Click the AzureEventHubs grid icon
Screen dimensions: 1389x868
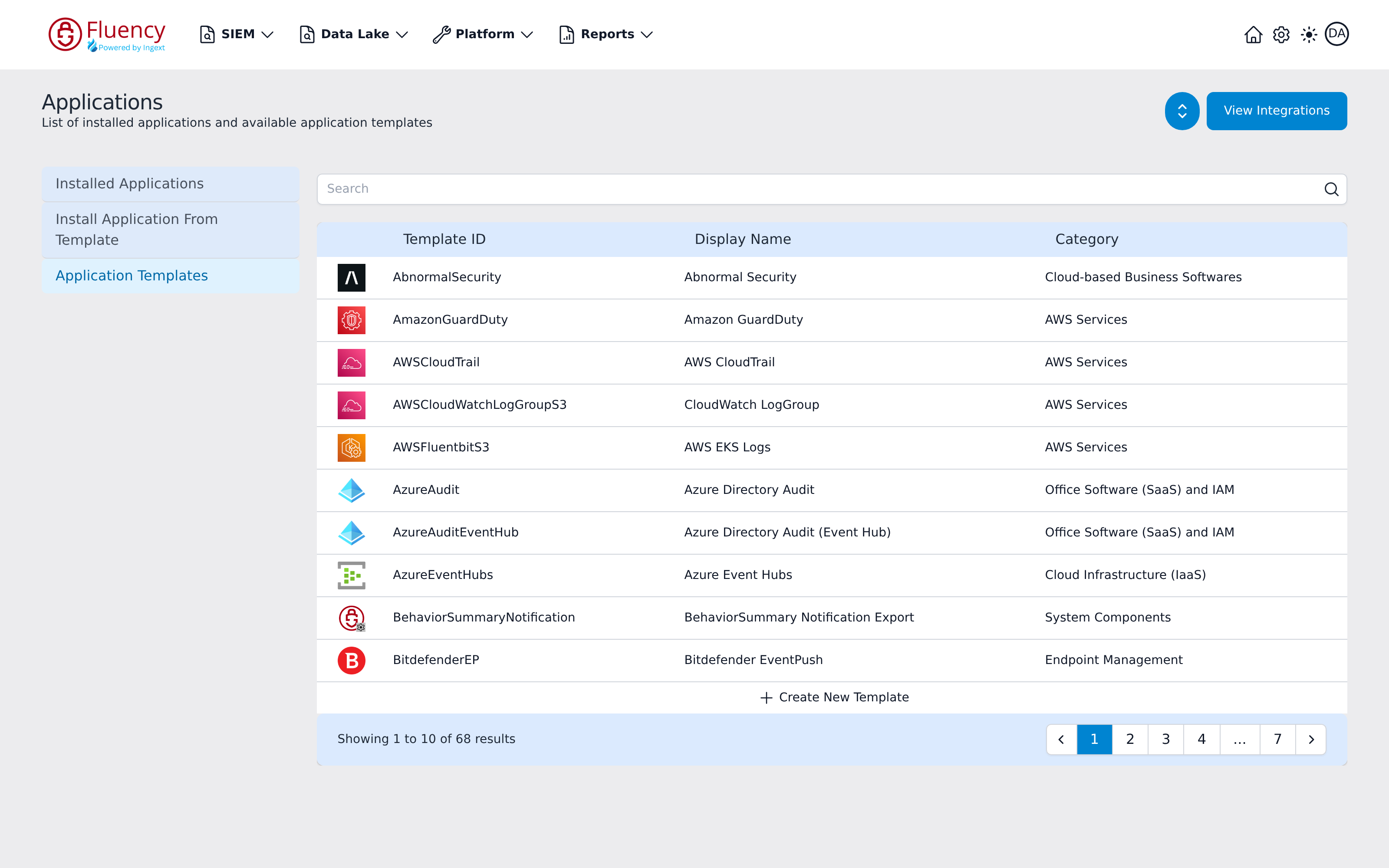[x=351, y=575]
